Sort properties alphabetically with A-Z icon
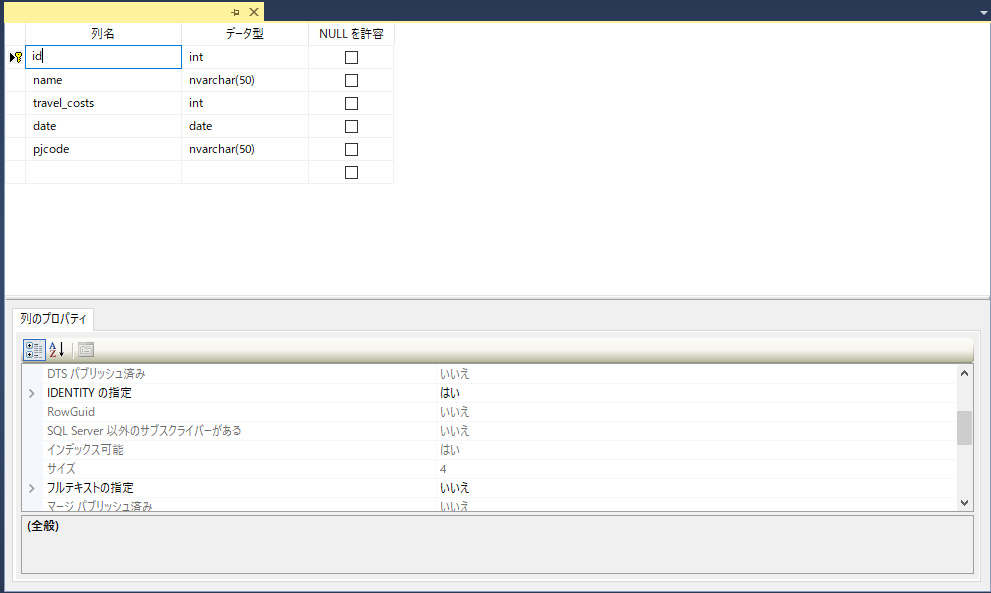Viewport: 991px width, 593px height. coord(57,350)
